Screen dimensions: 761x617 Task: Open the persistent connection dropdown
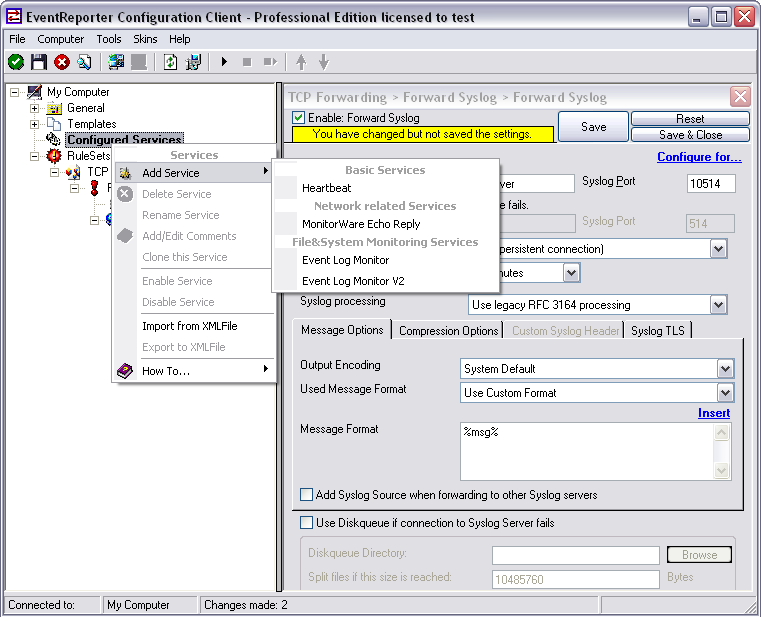pos(718,249)
